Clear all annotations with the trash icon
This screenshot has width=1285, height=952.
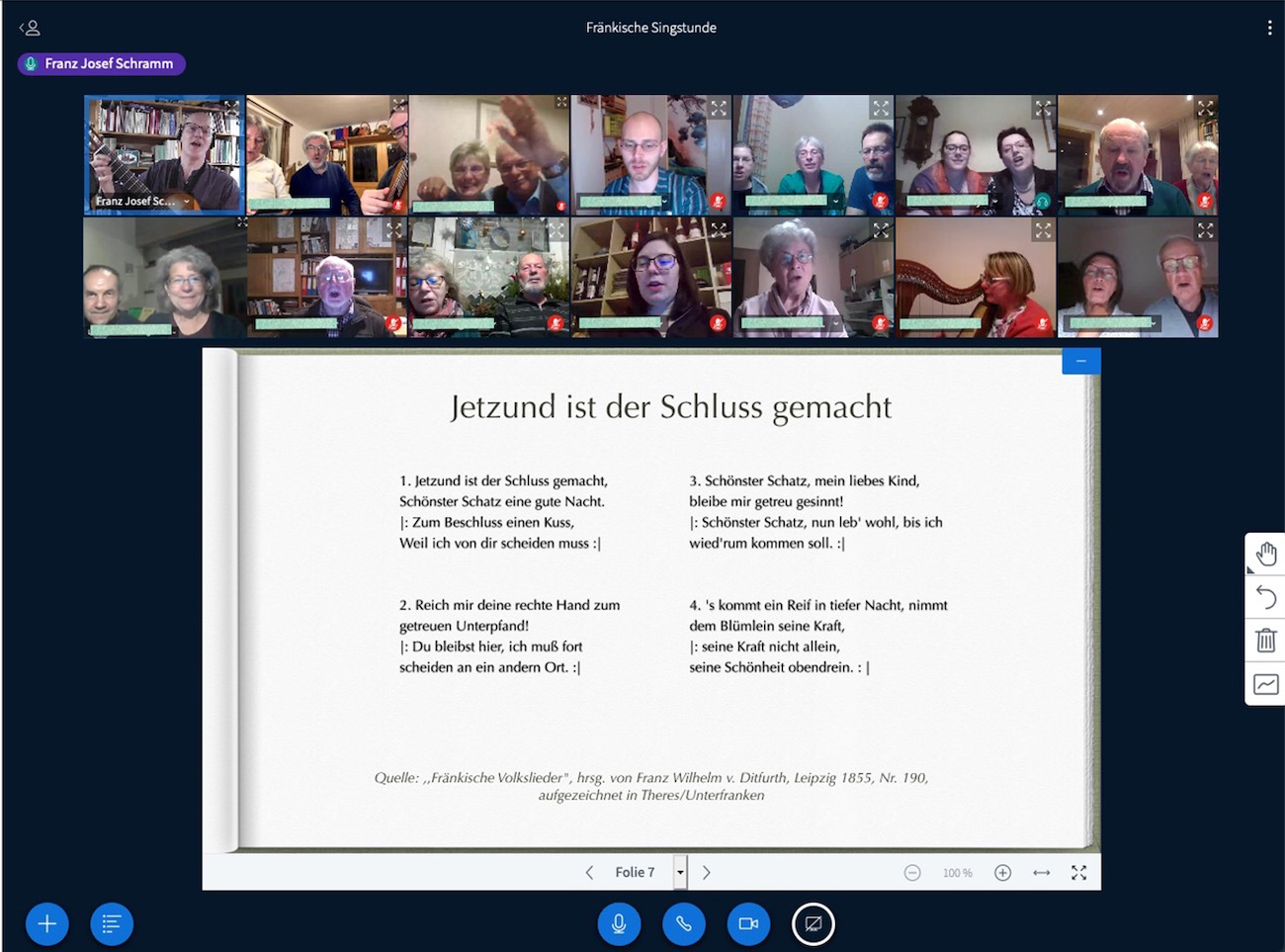(x=1265, y=641)
